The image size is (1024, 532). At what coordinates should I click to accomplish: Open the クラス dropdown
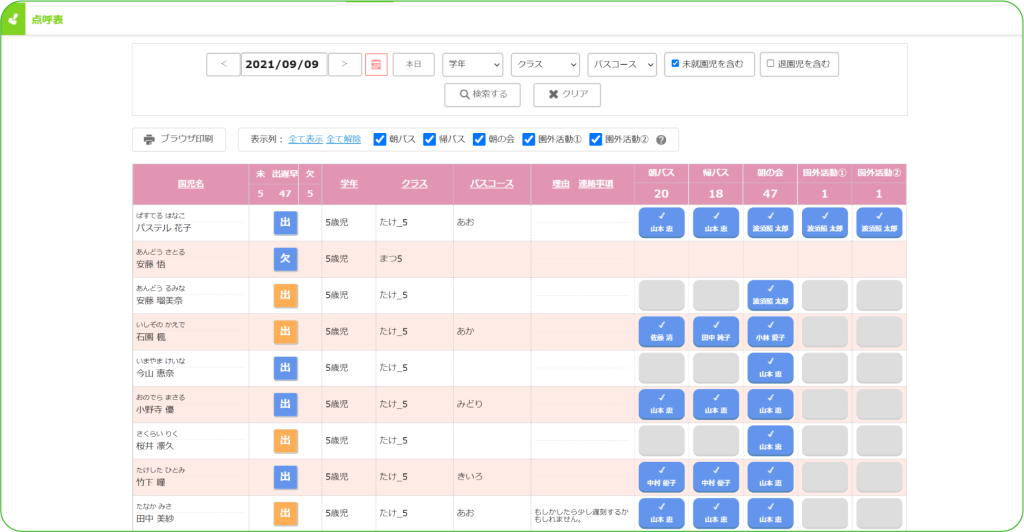point(545,65)
